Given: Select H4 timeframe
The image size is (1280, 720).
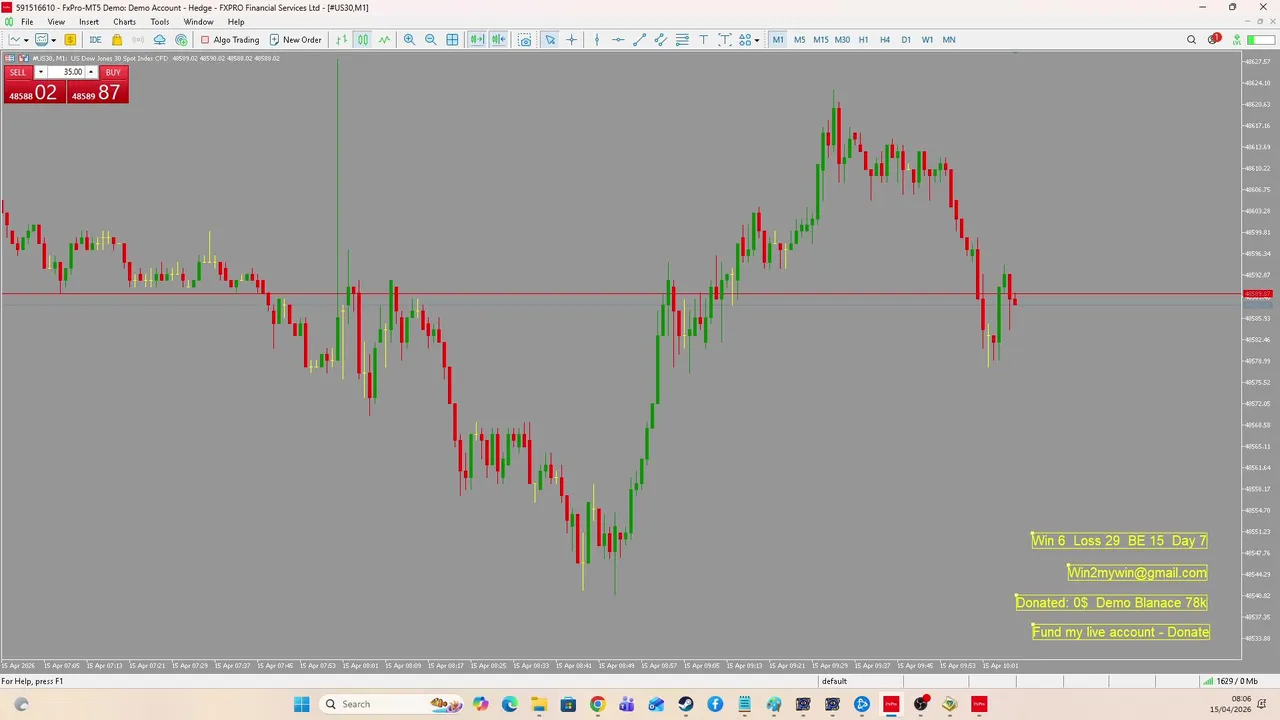Looking at the screenshot, I should (x=885, y=40).
